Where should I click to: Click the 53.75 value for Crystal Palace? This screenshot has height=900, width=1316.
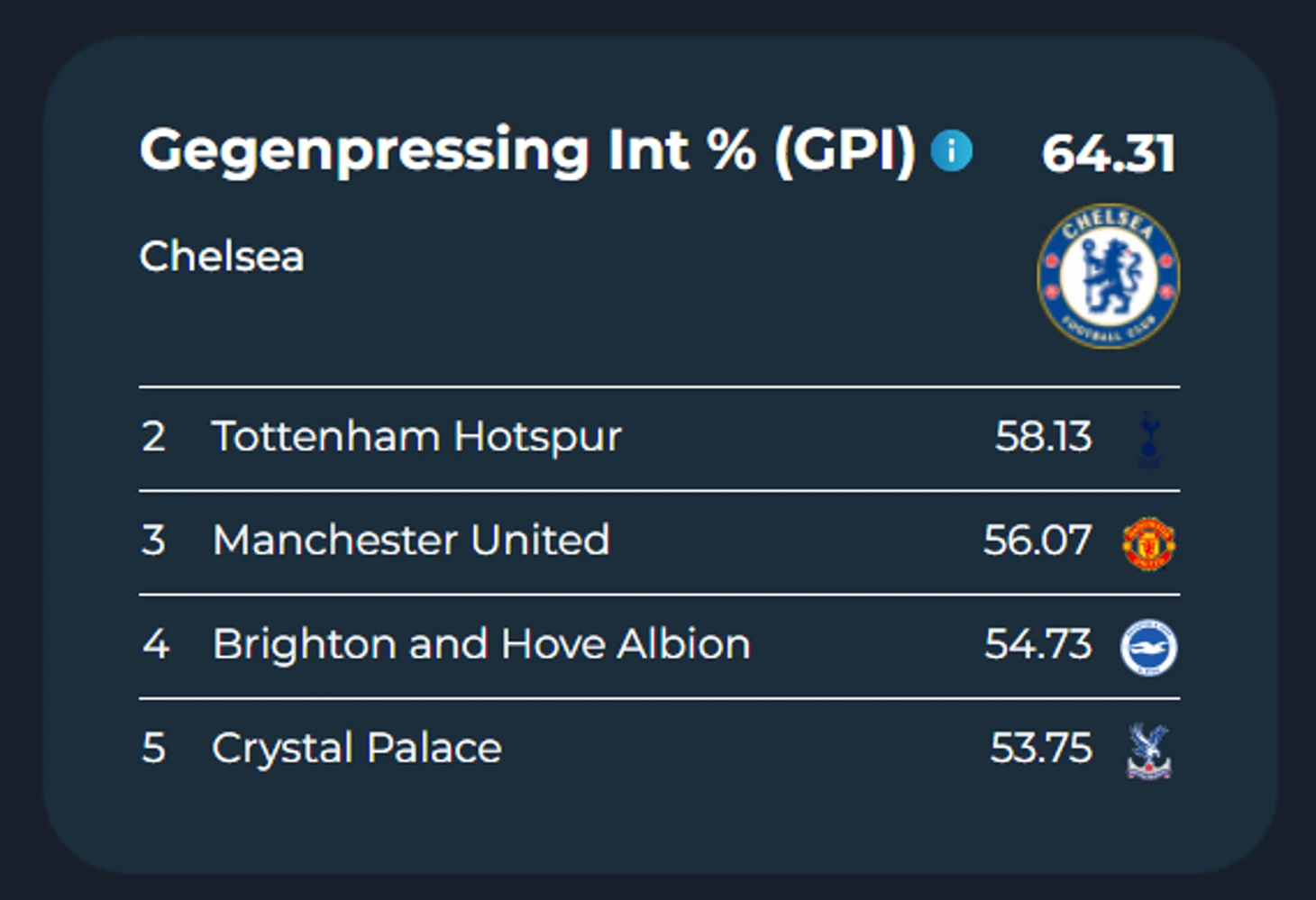point(1040,748)
